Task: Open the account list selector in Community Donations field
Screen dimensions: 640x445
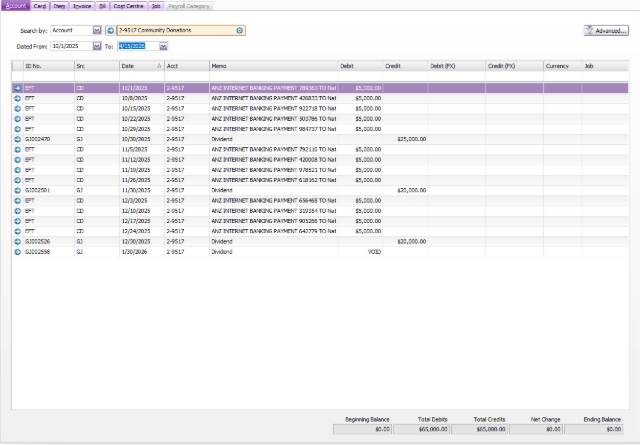Action: tap(240, 30)
